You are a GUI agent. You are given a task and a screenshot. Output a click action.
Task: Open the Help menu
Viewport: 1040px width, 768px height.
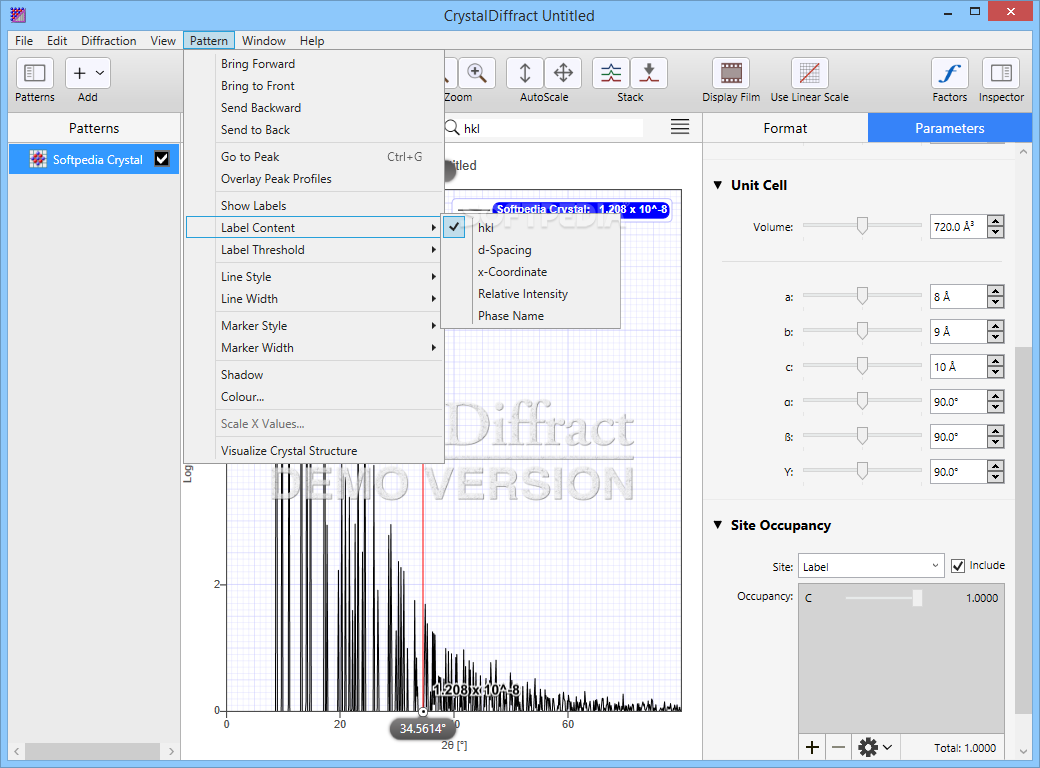point(312,40)
